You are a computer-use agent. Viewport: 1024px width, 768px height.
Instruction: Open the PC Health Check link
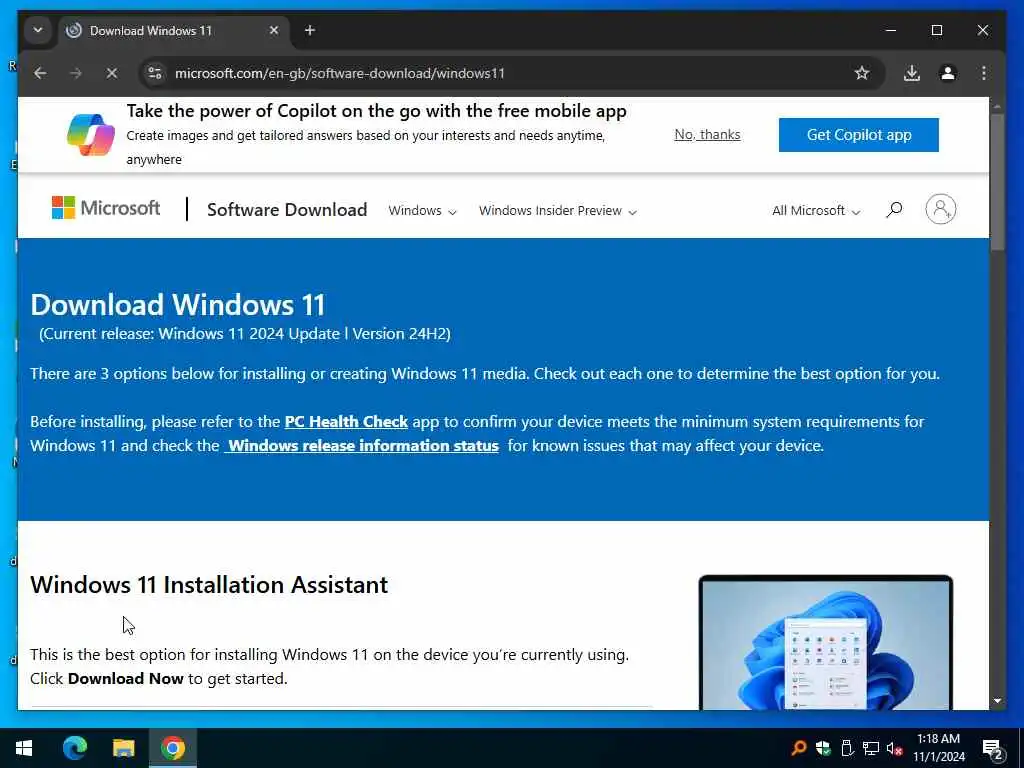tap(346, 422)
